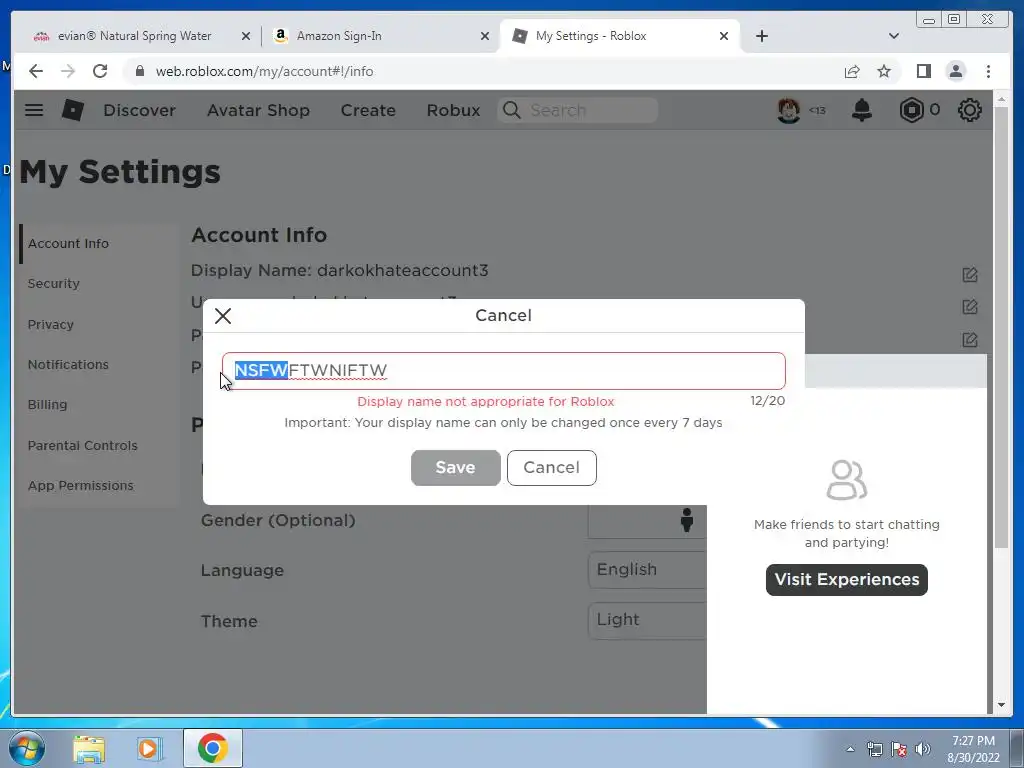Open a new browser tab
1024x768 pixels.
point(761,36)
